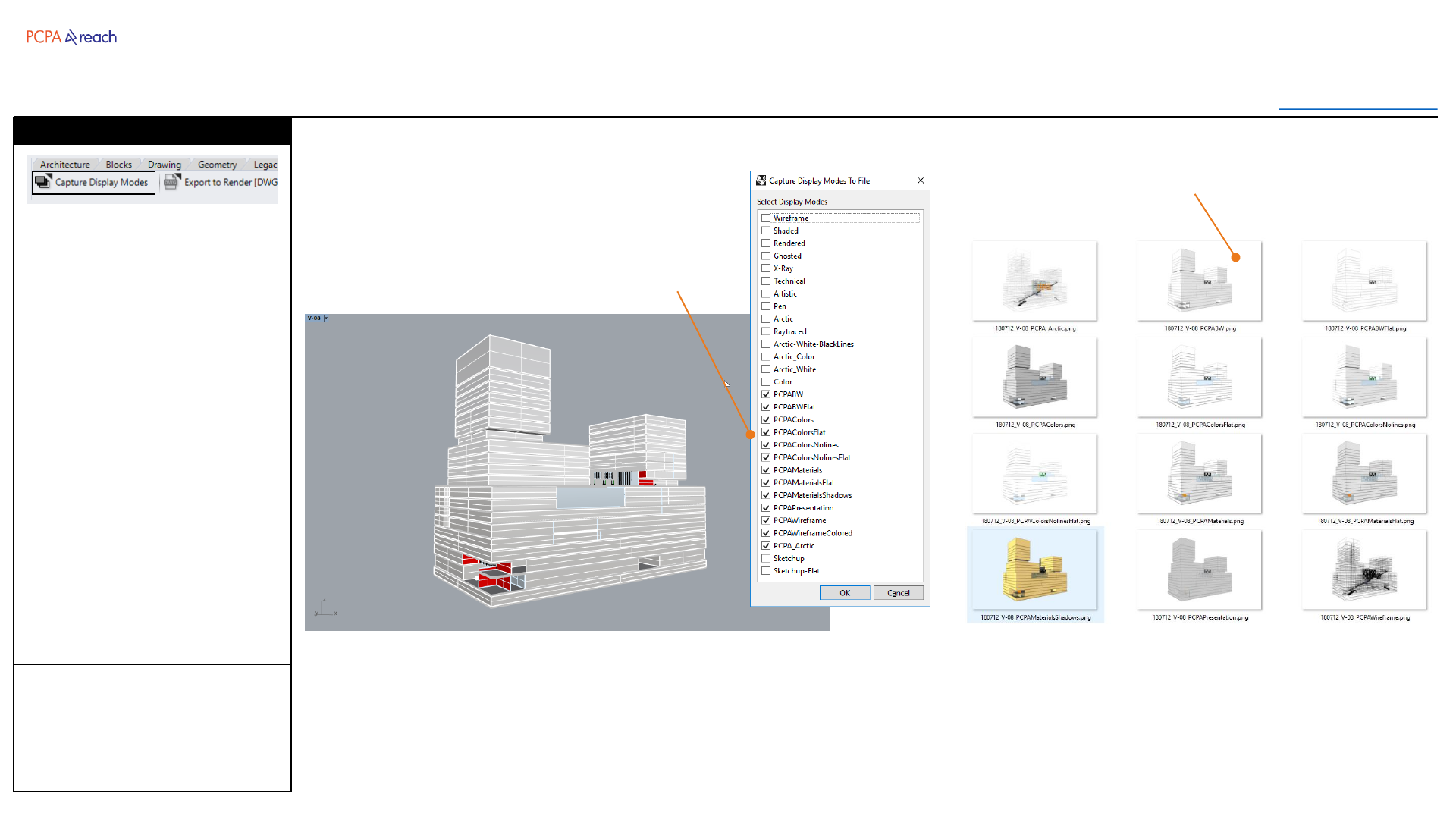Click the V-08 viewport title label
The image size is (1456, 819).
[x=314, y=318]
